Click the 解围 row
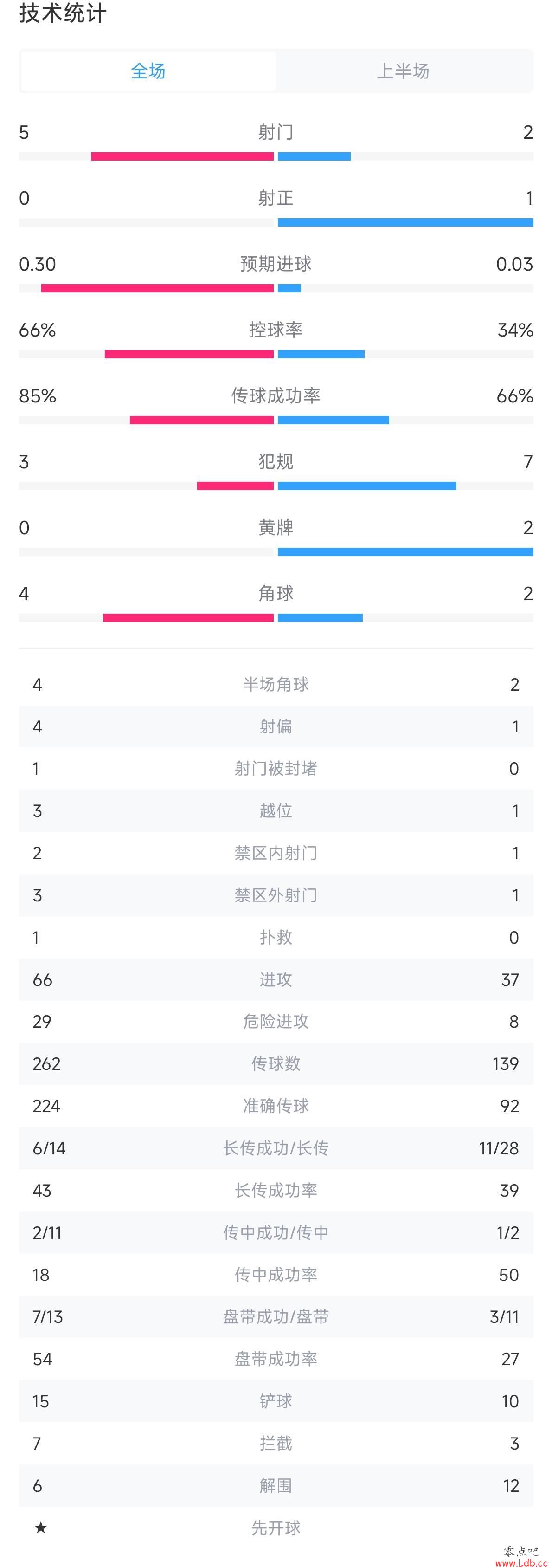 pos(276,1486)
